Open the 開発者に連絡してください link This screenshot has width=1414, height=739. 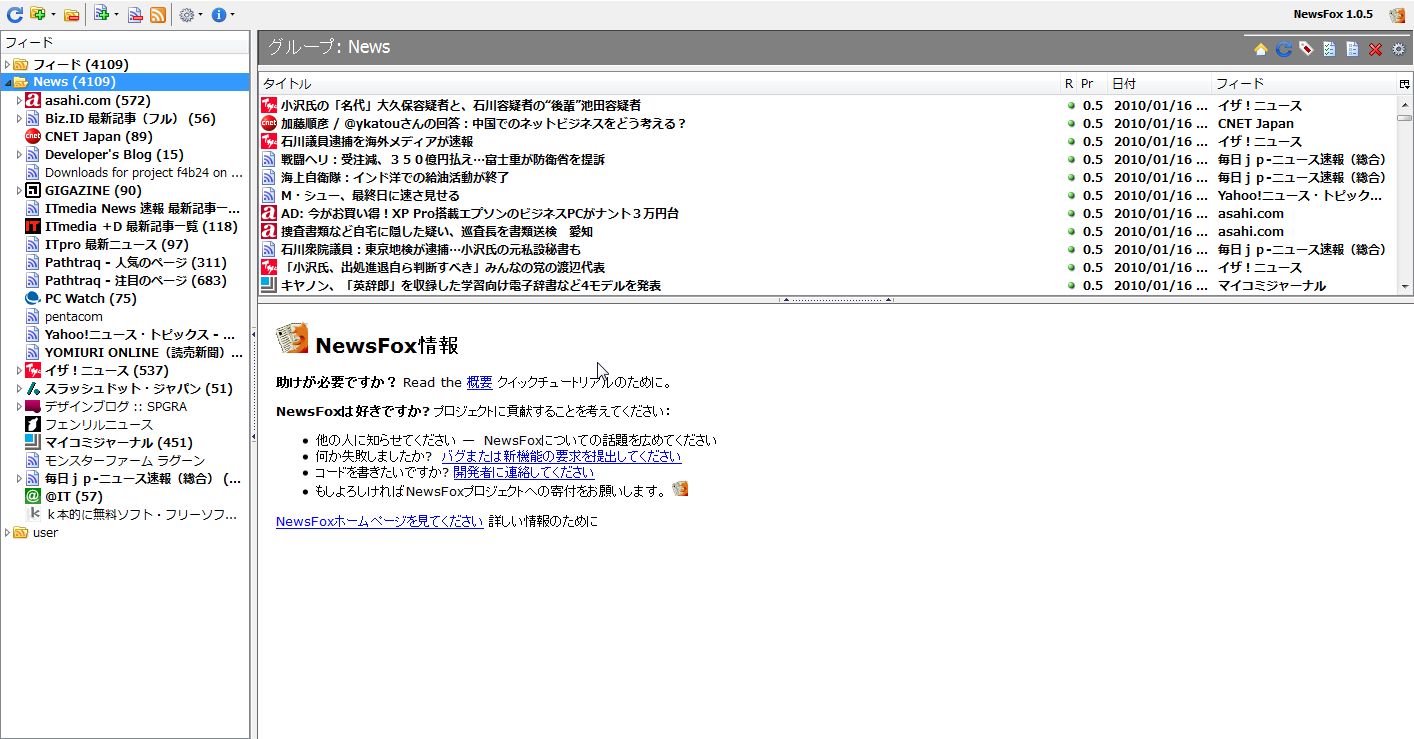[x=524, y=472]
